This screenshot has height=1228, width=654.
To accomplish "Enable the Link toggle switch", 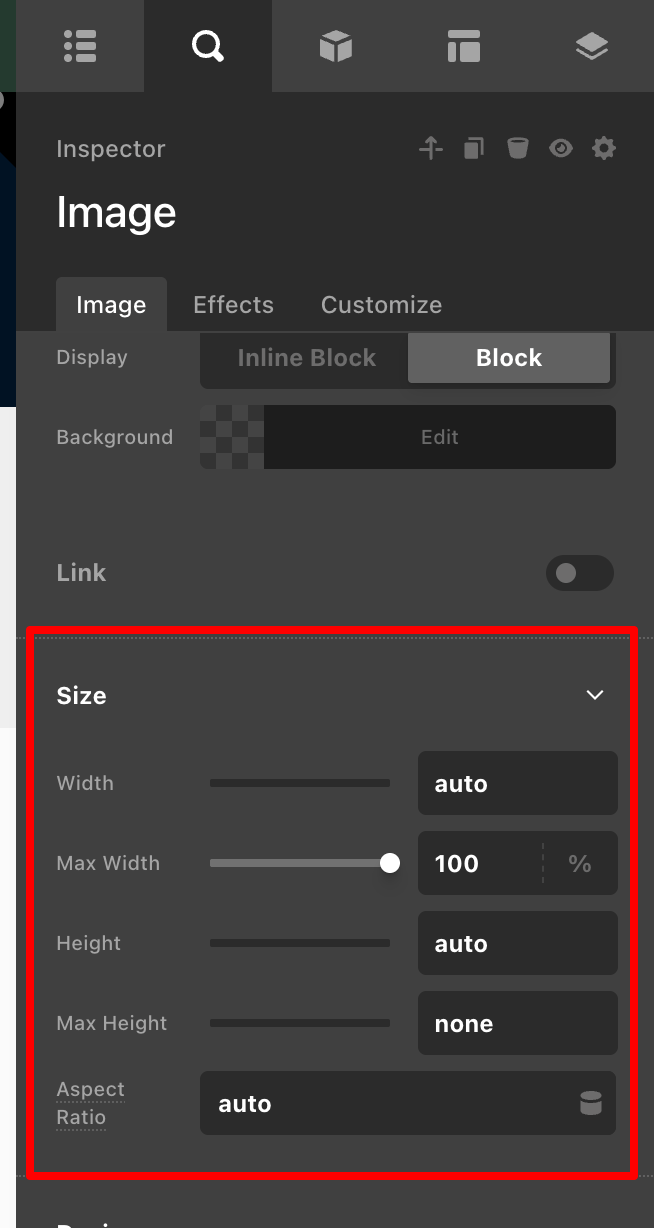I will click(579, 573).
